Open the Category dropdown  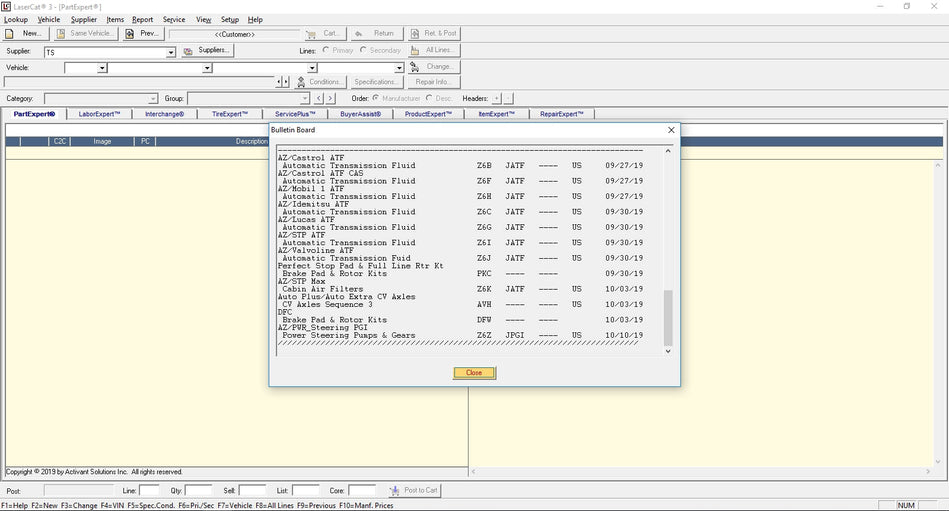point(153,99)
